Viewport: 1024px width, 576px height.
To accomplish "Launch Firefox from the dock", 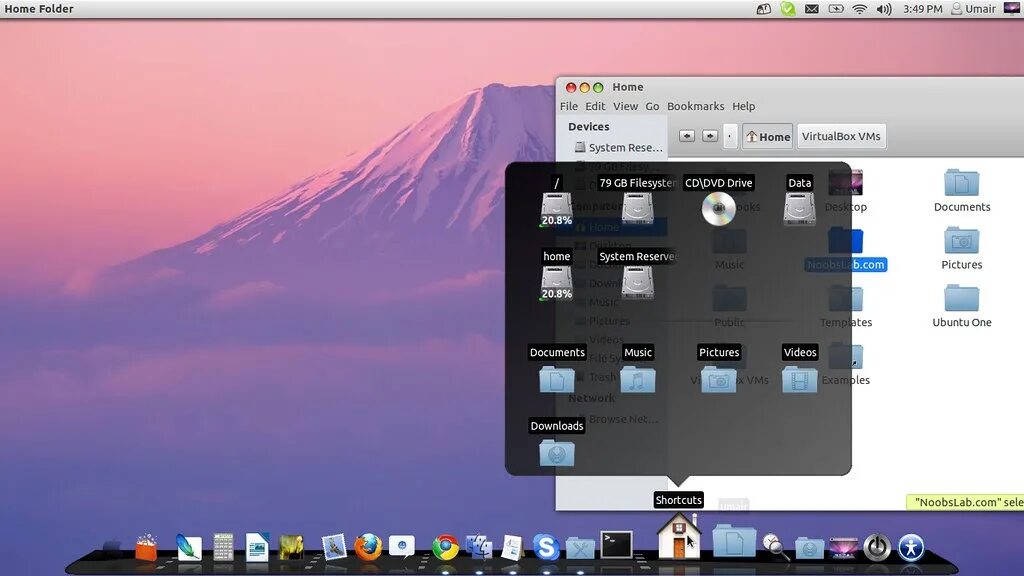I will click(x=368, y=547).
